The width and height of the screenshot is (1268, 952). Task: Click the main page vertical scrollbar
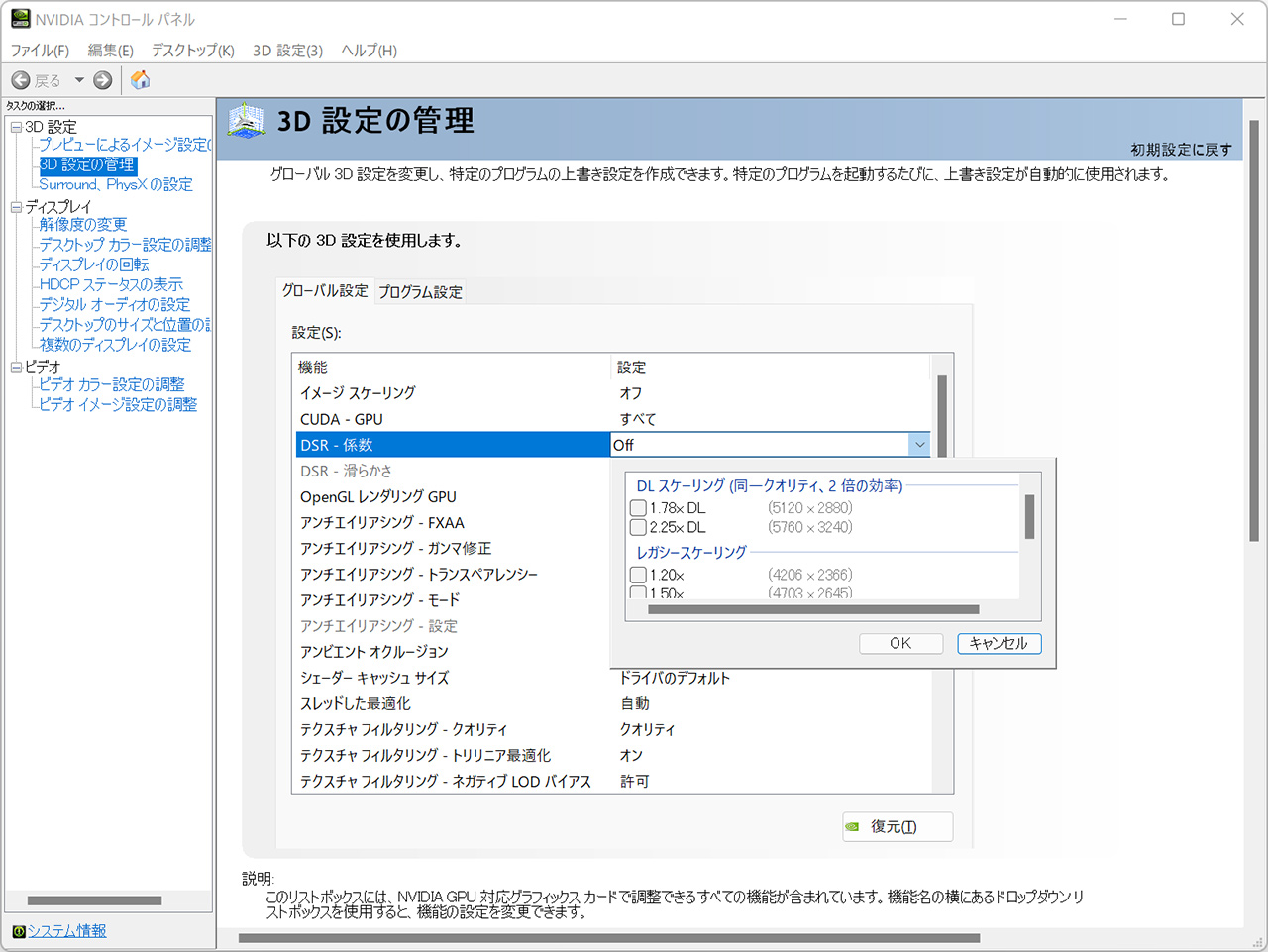[x=1254, y=331]
